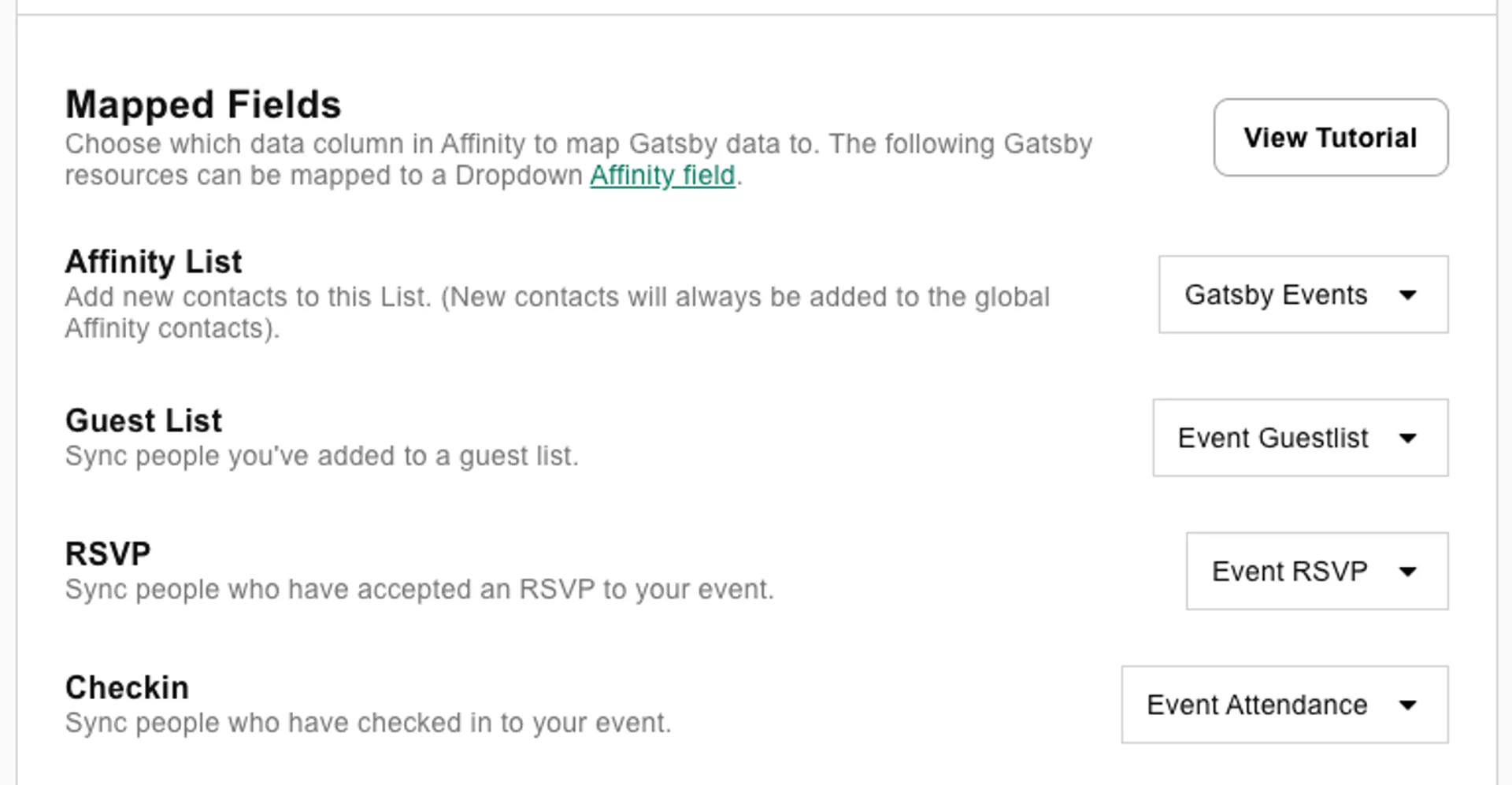Screen dimensions: 1512x785
Task: Expand the Guest List mapping selector
Action: pos(1299,439)
